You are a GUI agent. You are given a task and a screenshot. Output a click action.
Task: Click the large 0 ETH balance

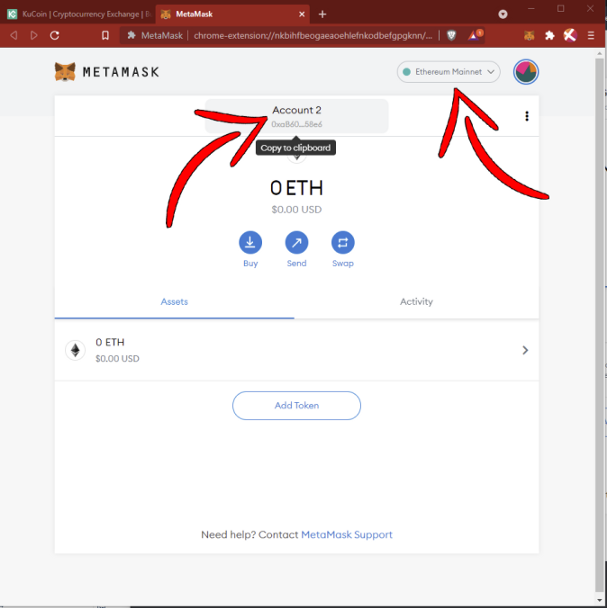296,188
